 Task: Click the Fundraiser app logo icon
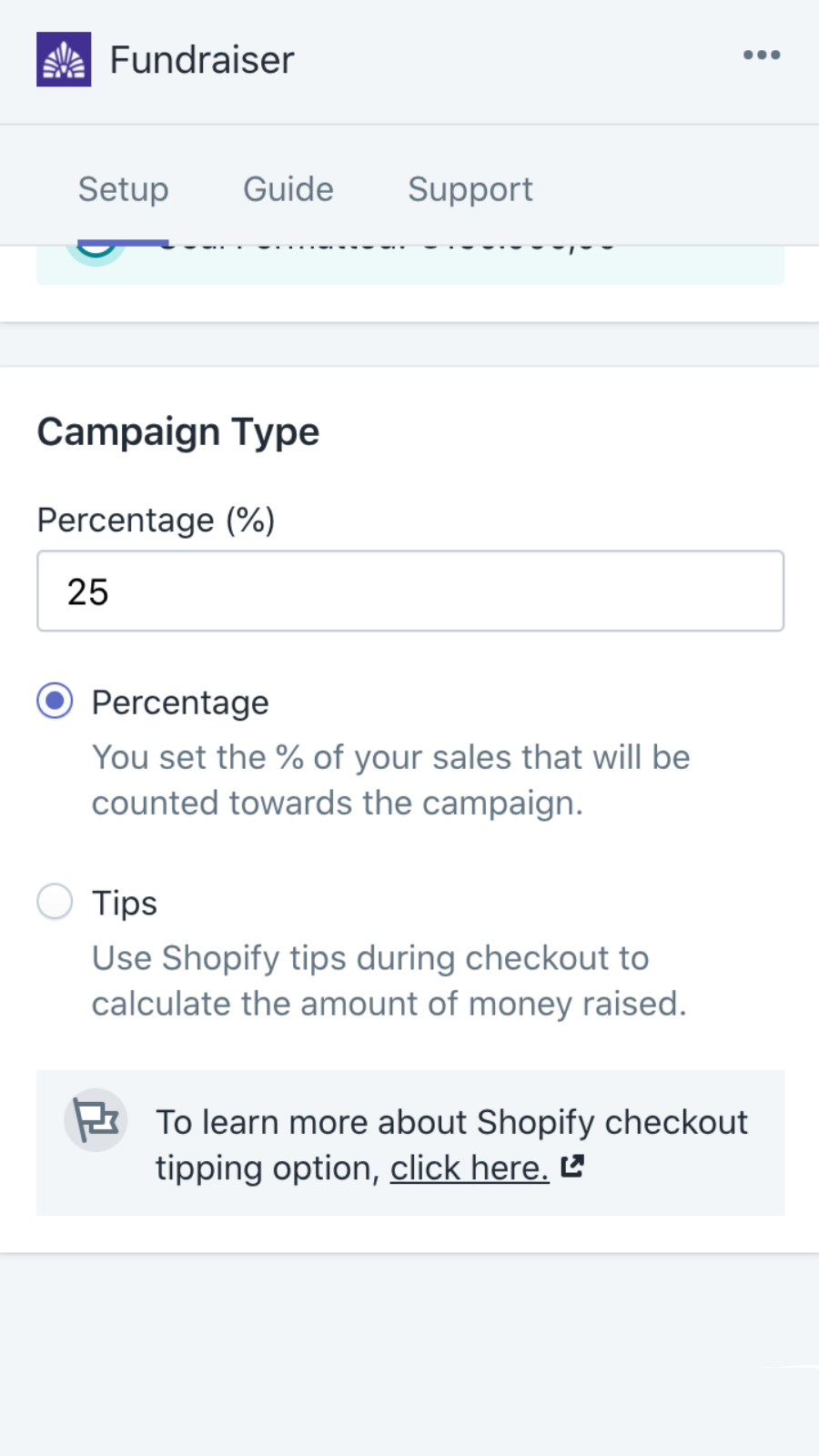point(64,59)
